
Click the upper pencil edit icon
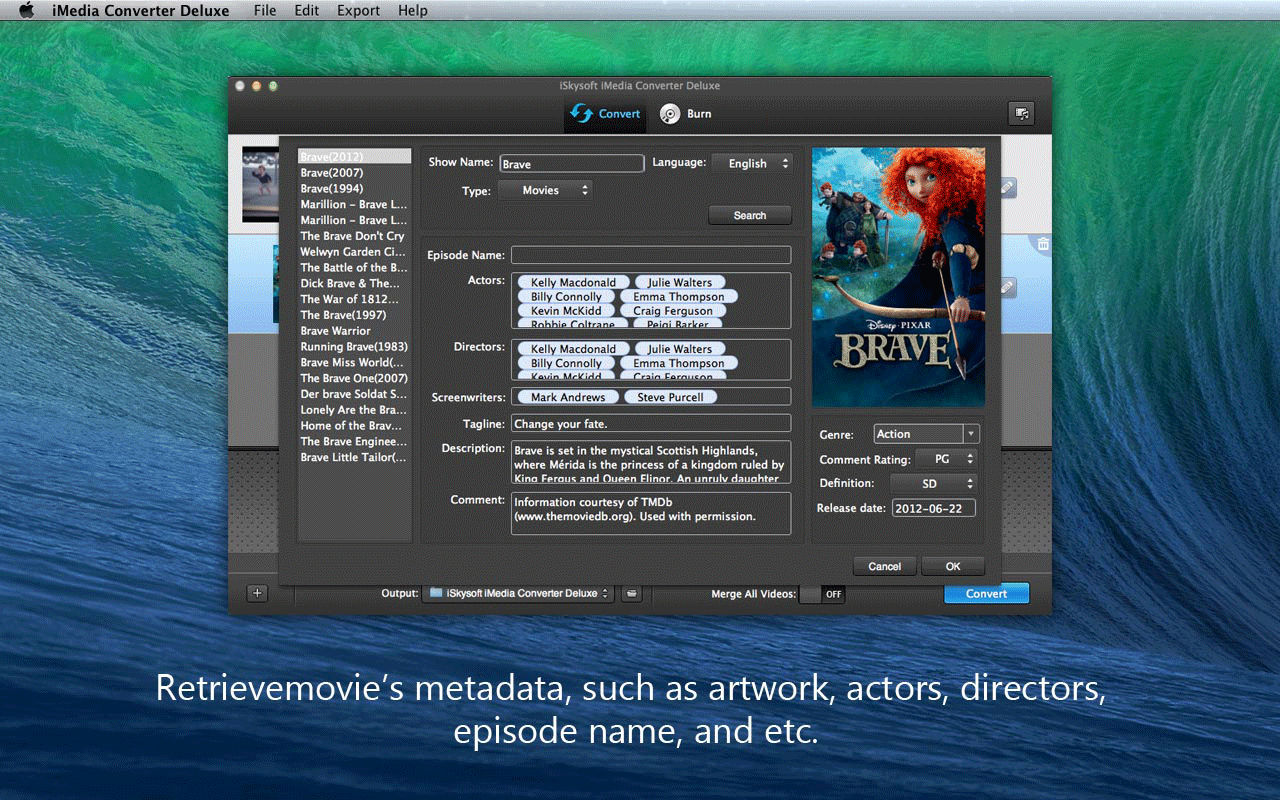coord(1007,188)
